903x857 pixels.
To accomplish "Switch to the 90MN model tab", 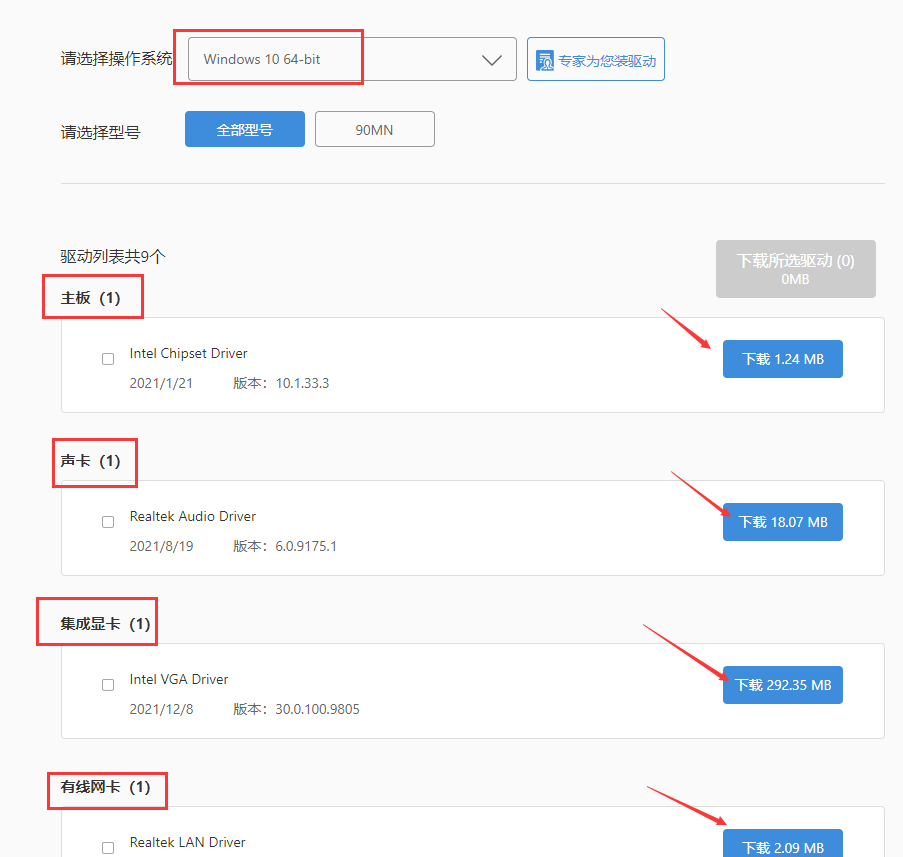I will click(374, 130).
